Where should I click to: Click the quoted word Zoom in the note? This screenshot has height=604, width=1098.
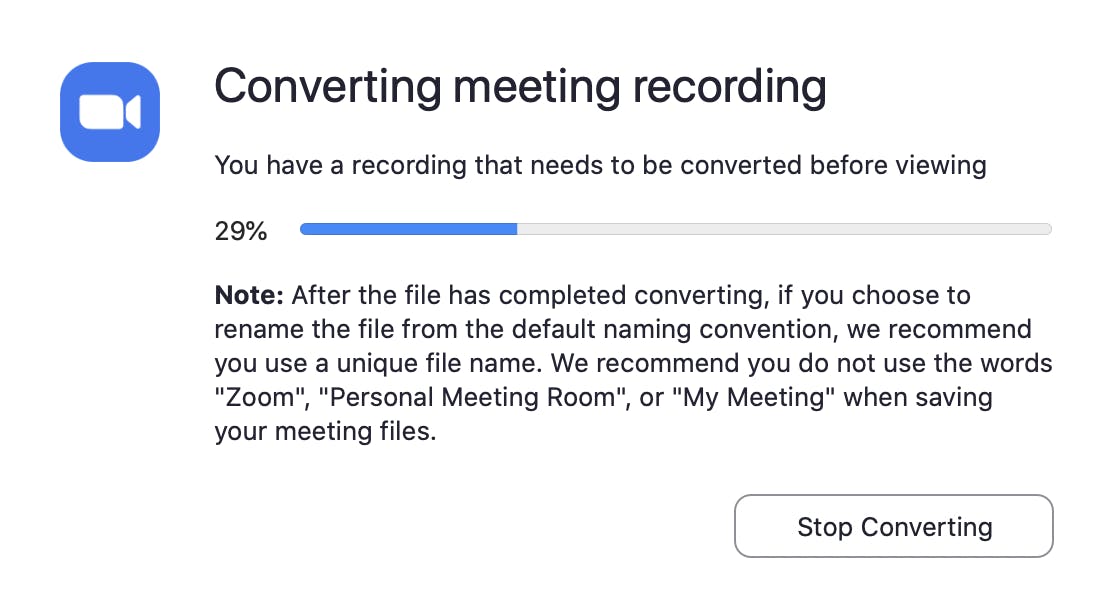tap(249, 397)
